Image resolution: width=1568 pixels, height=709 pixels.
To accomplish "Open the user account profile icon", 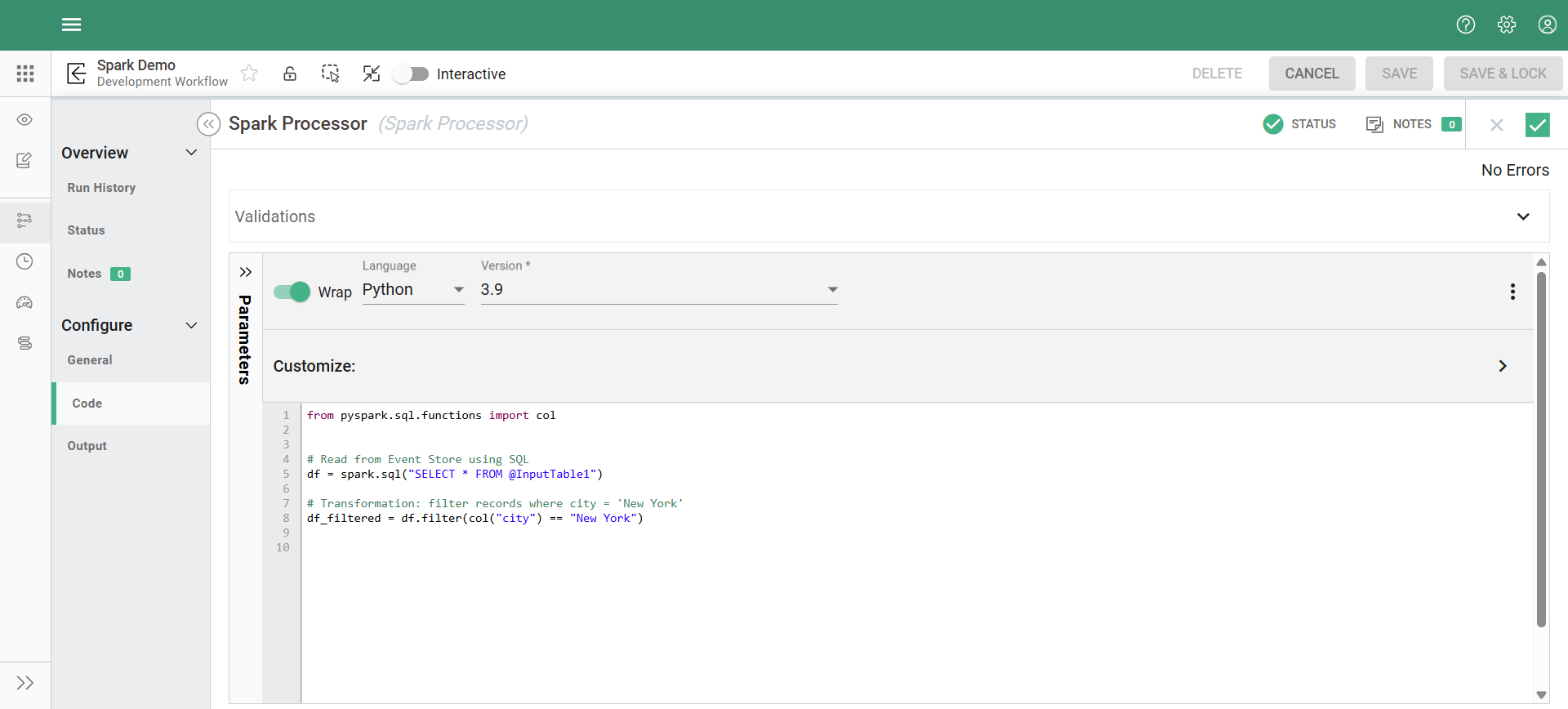I will point(1547,25).
